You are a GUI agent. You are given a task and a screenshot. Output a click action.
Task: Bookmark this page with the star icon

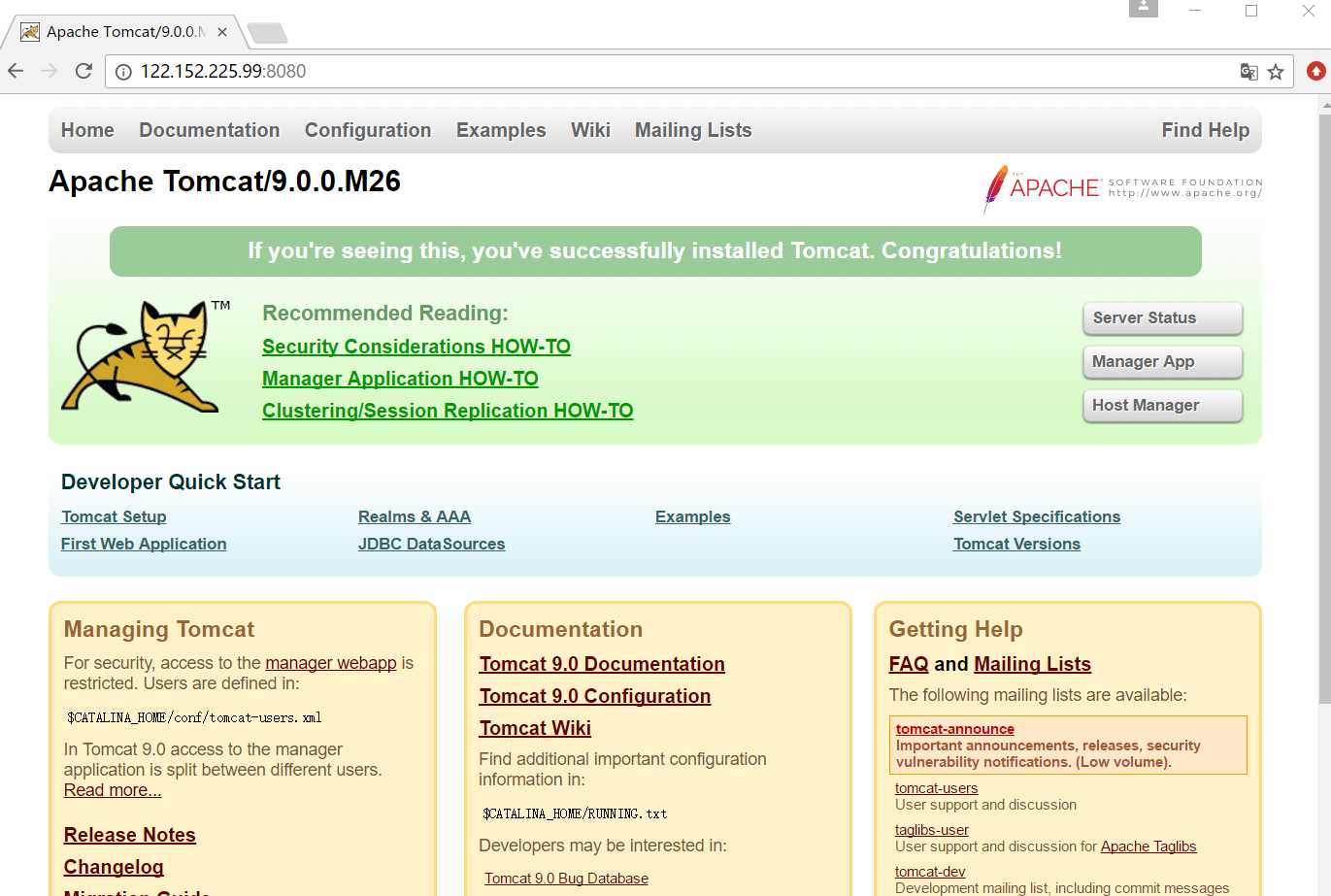click(1276, 71)
